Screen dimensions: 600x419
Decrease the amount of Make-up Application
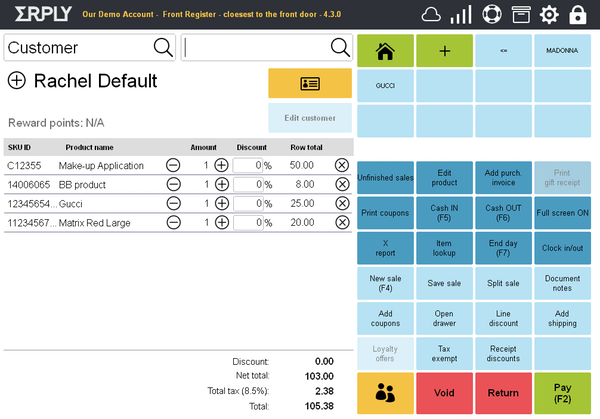(x=173, y=165)
